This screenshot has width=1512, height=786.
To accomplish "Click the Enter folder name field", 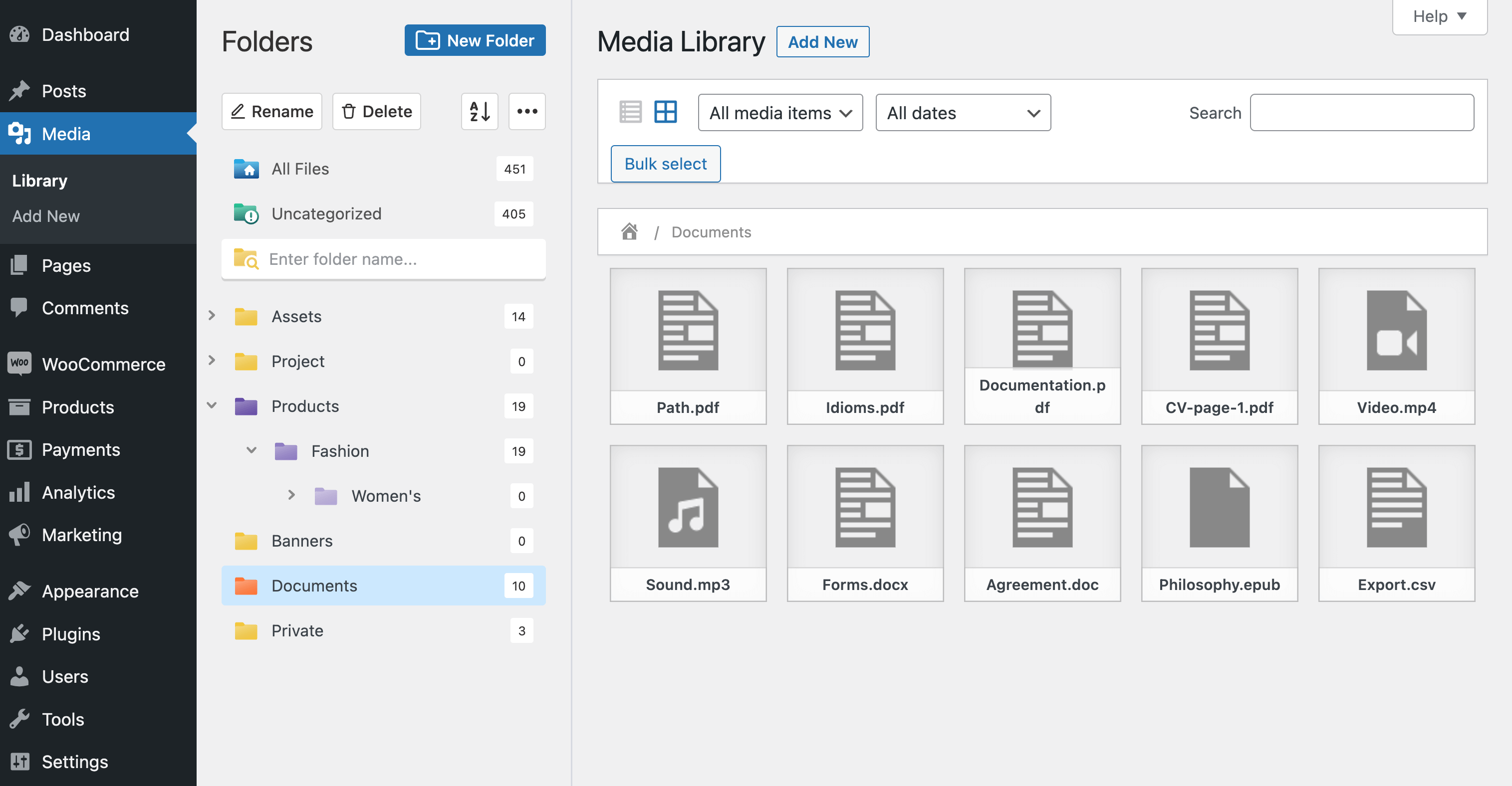I will 383,259.
